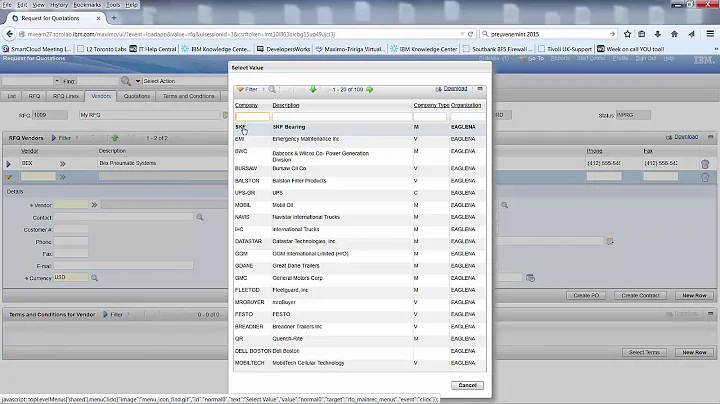This screenshot has width=720, height=404.
Task: Go to next page arrow in Select Value
Action: (x=370, y=89)
